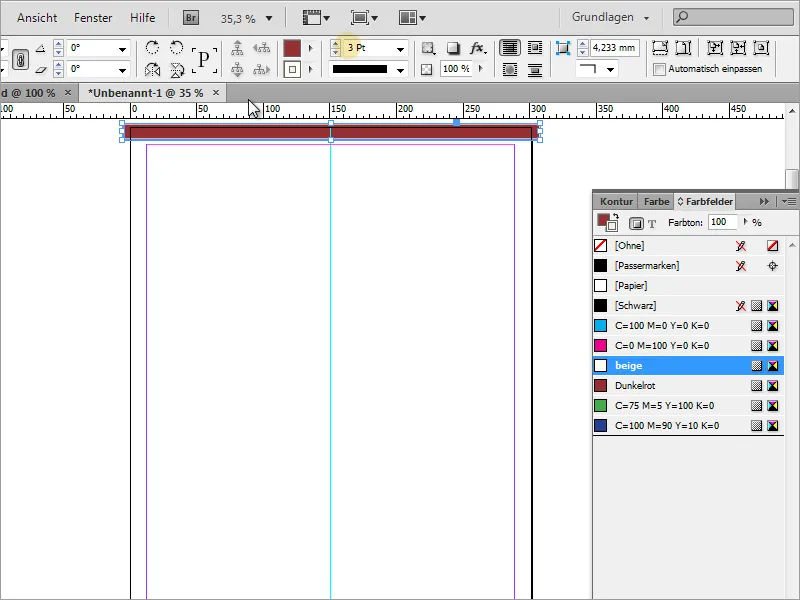
Task: Select the C=0 M=100 Y=0 K=0 swatch
Action: tap(688, 346)
